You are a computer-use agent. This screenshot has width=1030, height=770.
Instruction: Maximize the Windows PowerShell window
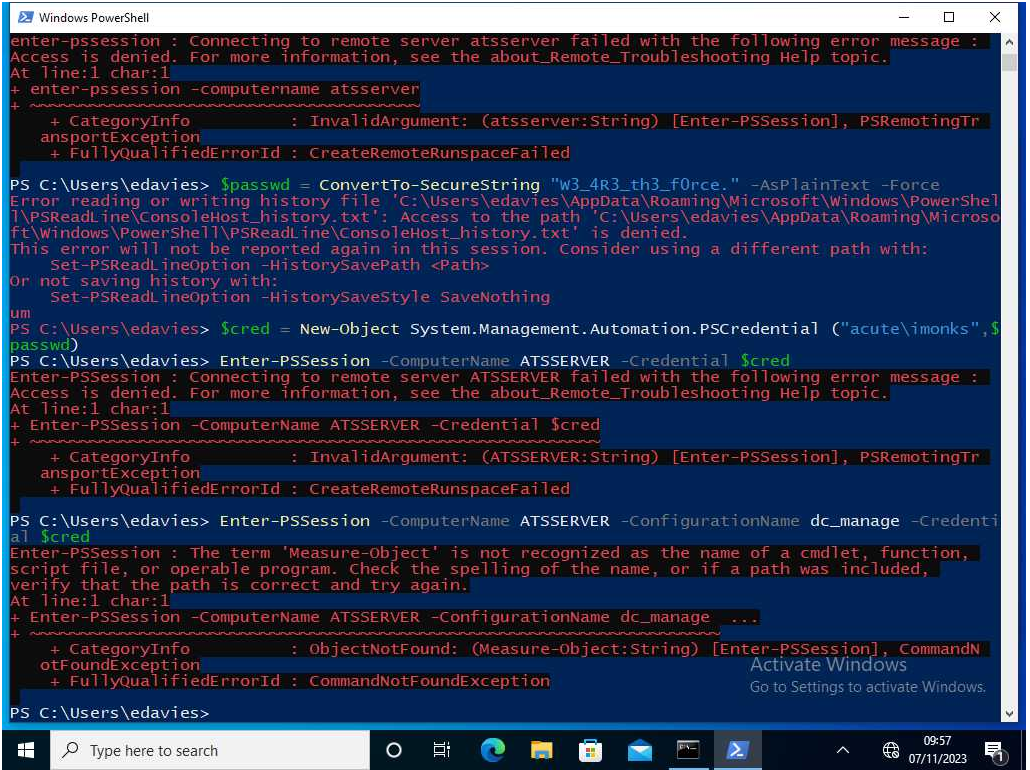tap(949, 17)
